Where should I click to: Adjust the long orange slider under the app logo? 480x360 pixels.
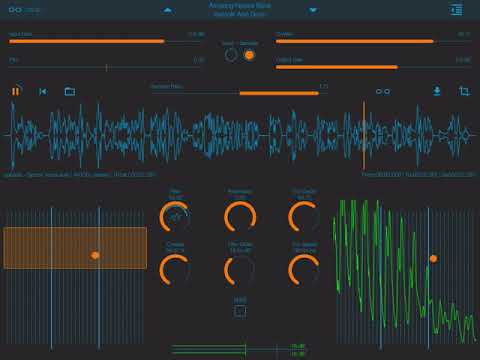[106, 41]
